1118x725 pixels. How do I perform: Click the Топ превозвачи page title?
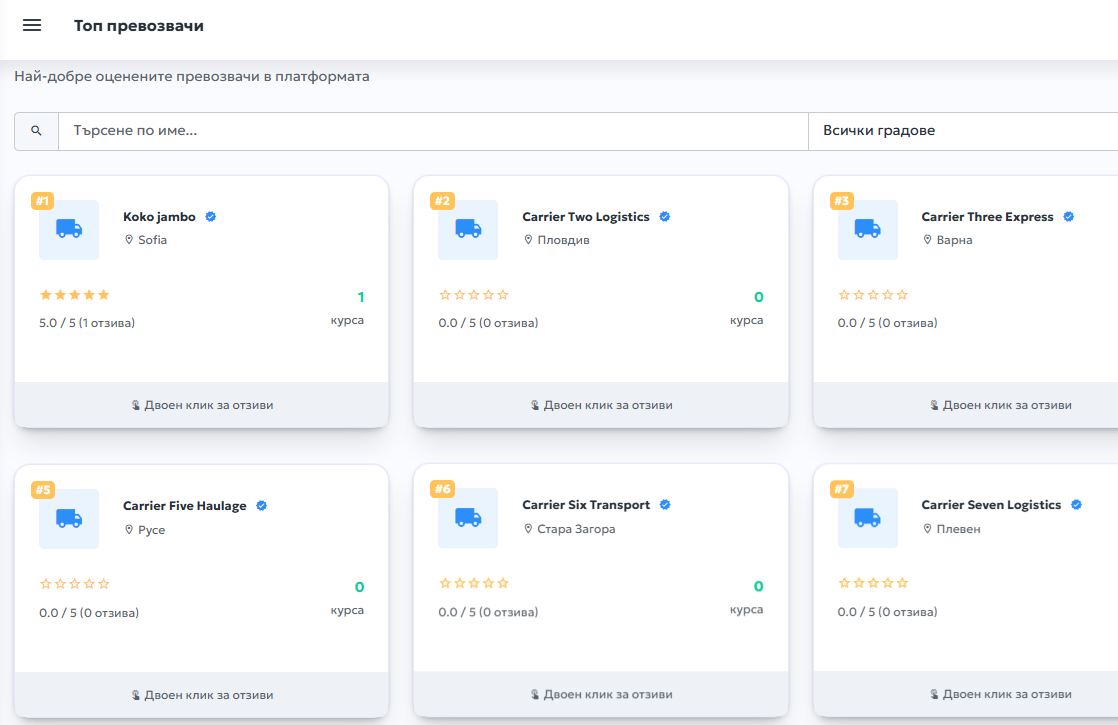[139, 26]
